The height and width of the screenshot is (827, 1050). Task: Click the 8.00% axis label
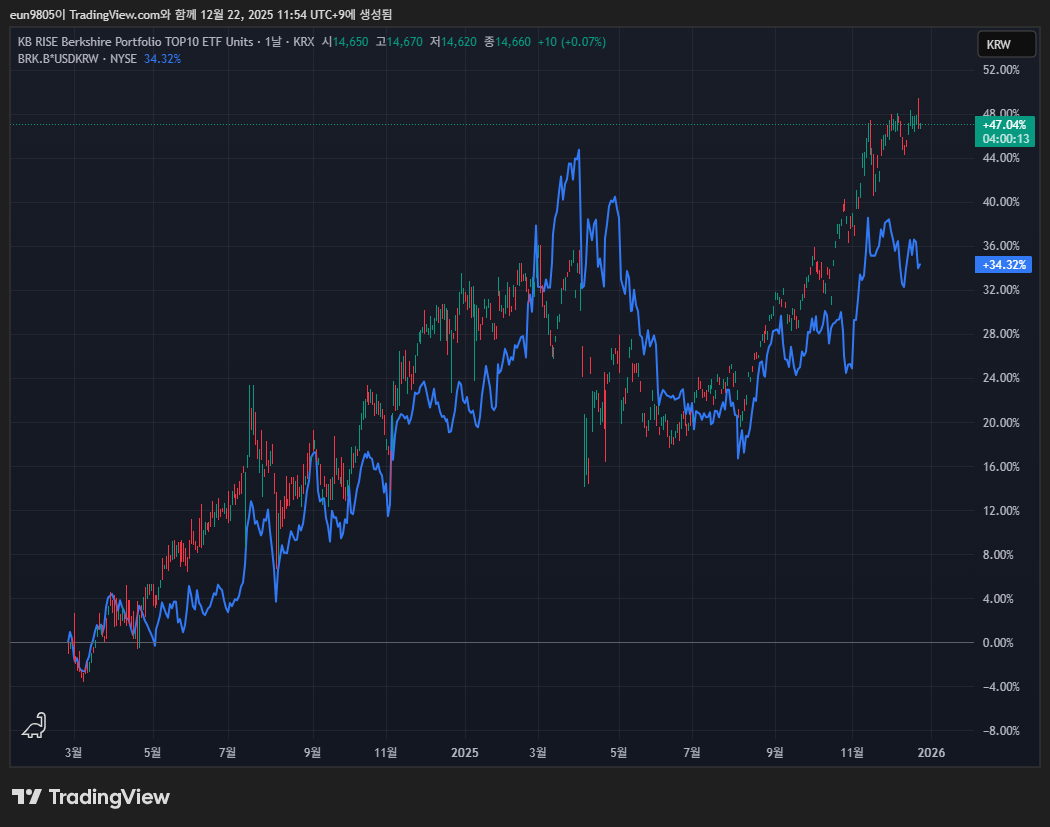pyautogui.click(x=998, y=554)
